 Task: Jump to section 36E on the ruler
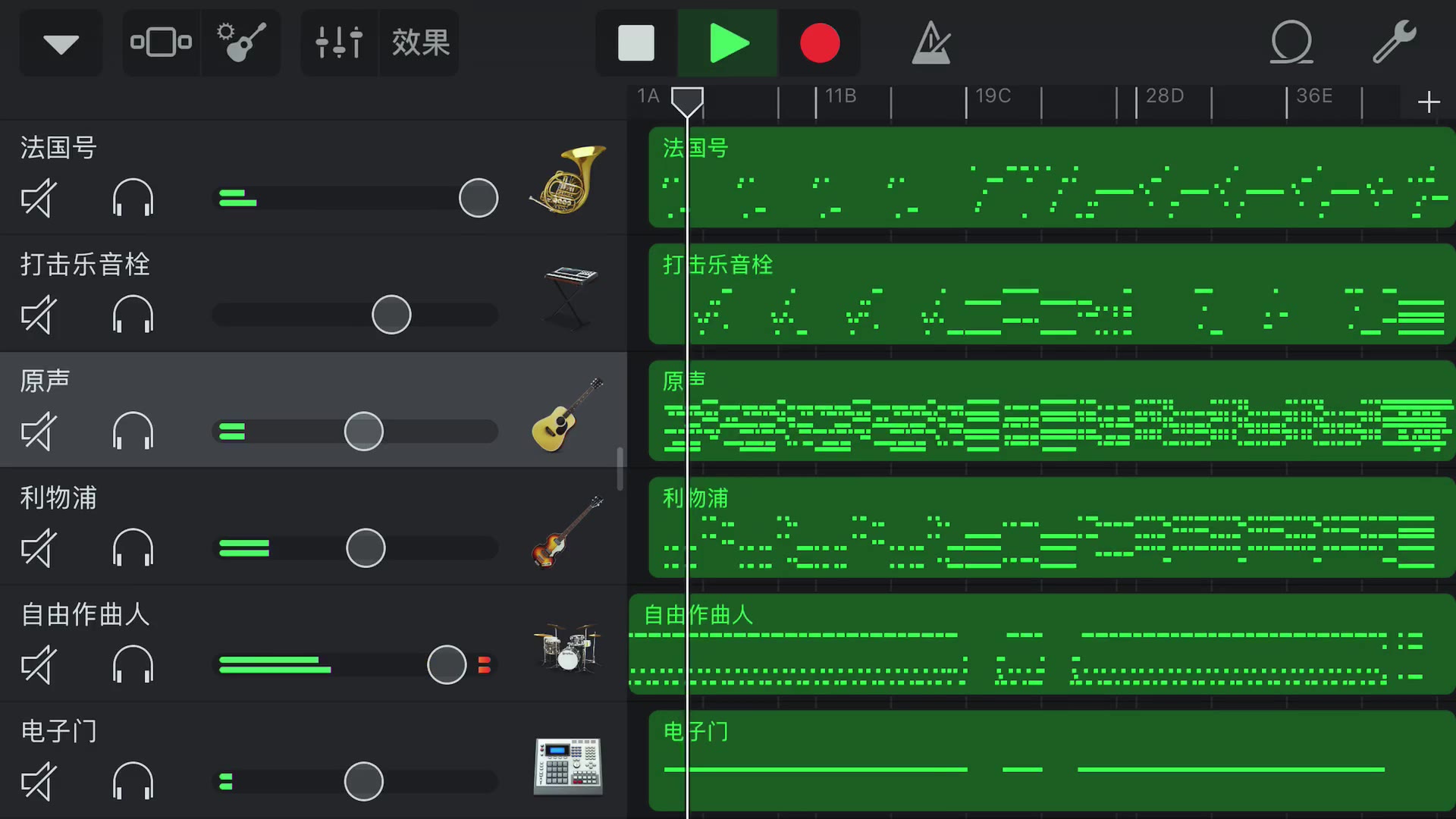pos(1314,96)
